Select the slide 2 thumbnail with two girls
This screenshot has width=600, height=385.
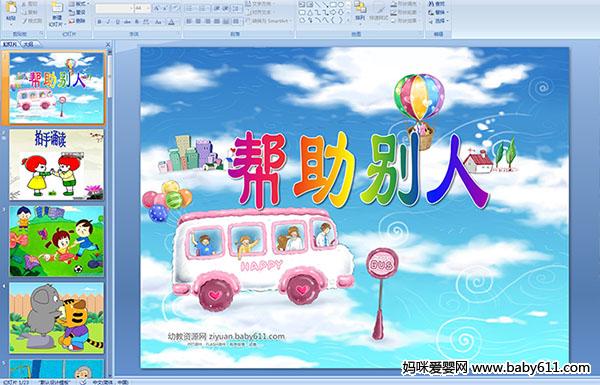pyautogui.click(x=57, y=165)
